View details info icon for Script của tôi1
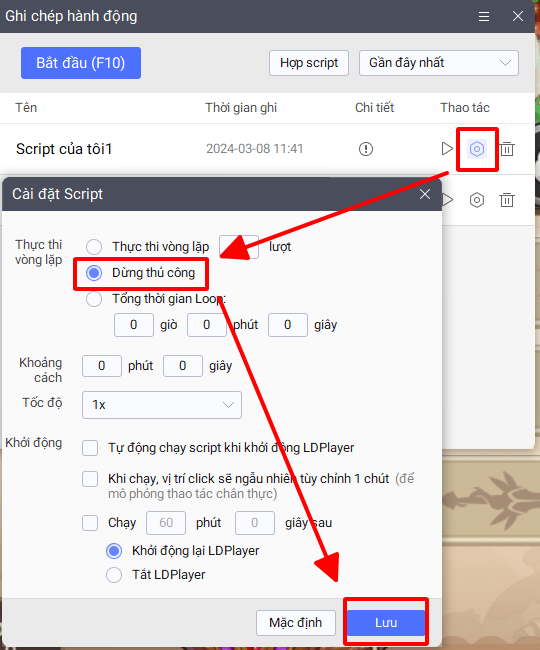Screen dimensions: 540x650 click(366, 149)
